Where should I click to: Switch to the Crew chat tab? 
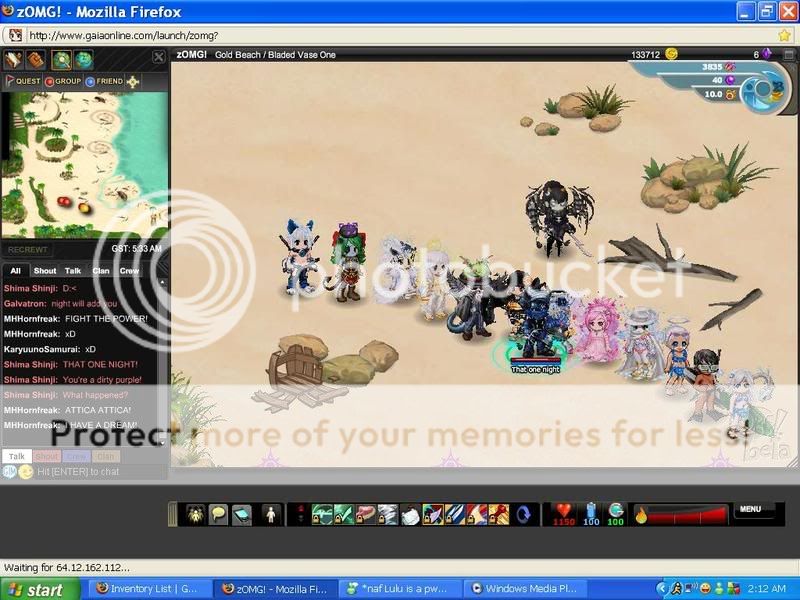(x=129, y=271)
